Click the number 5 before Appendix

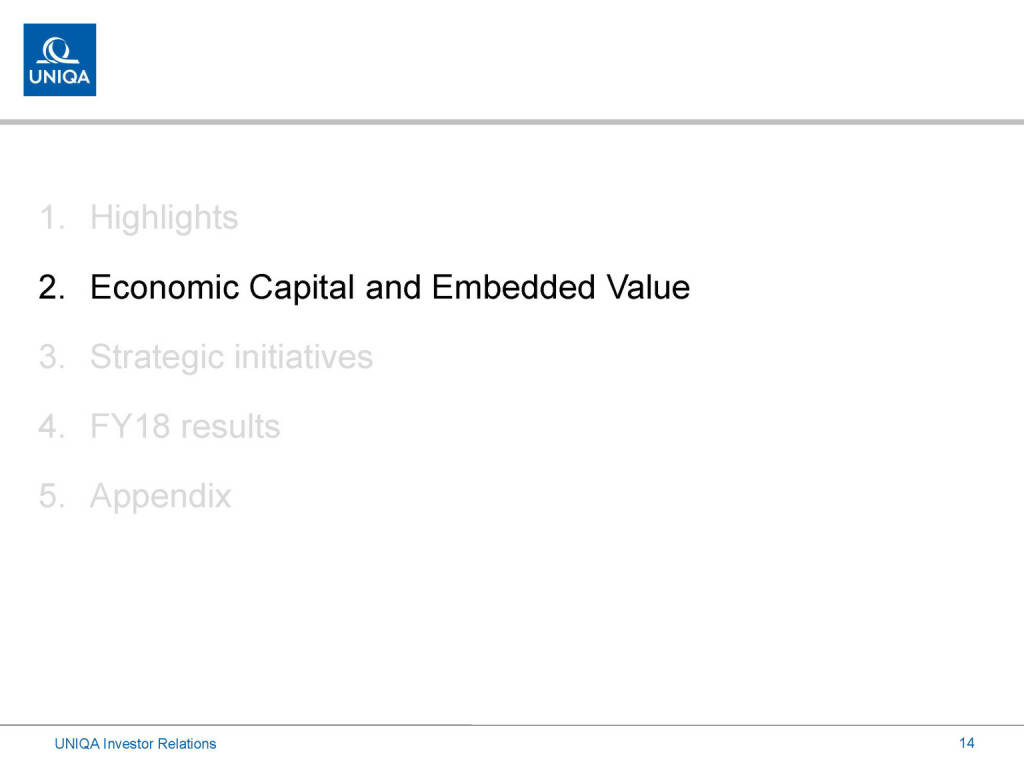[50, 496]
